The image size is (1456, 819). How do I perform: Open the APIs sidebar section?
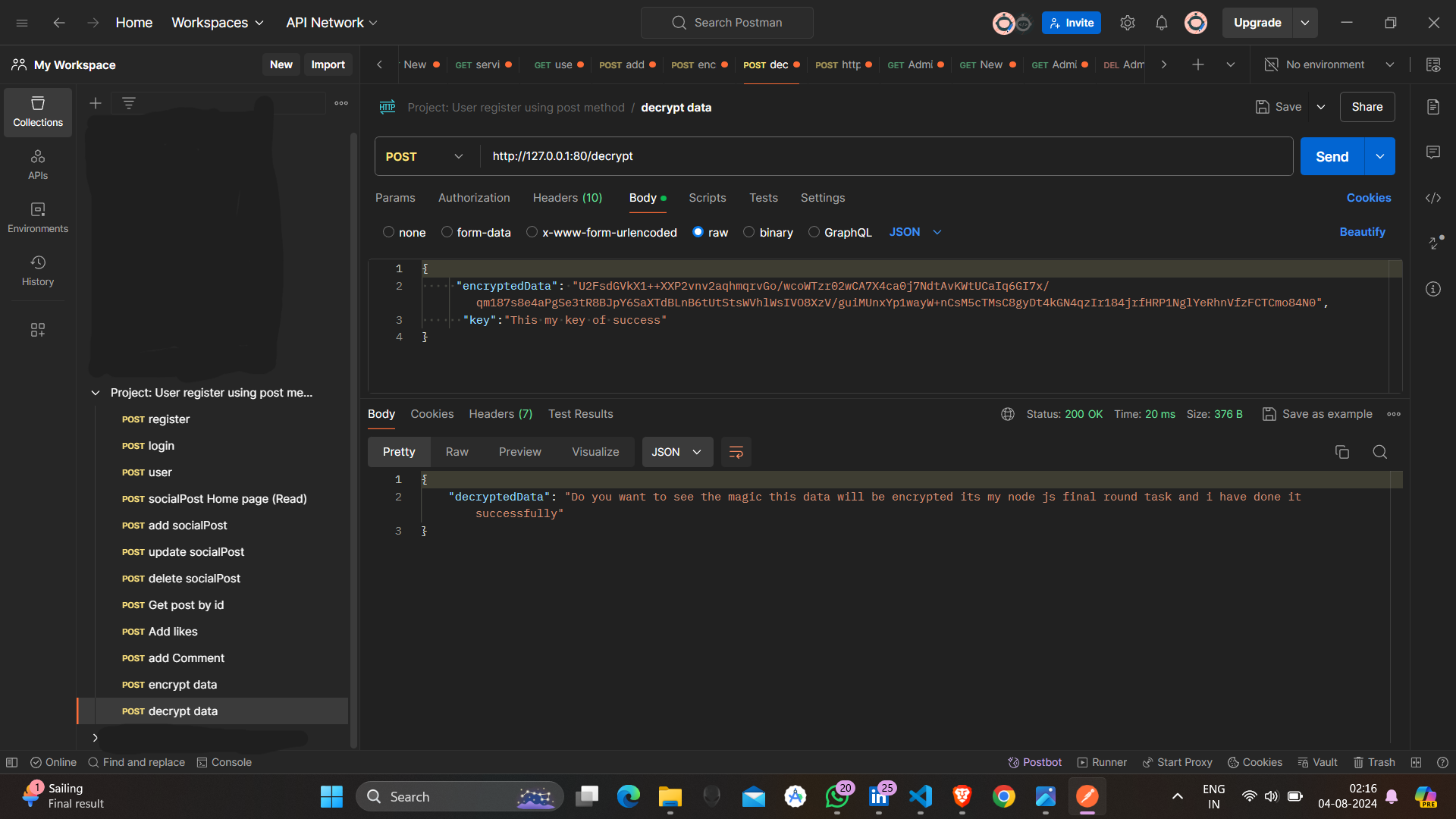point(38,164)
